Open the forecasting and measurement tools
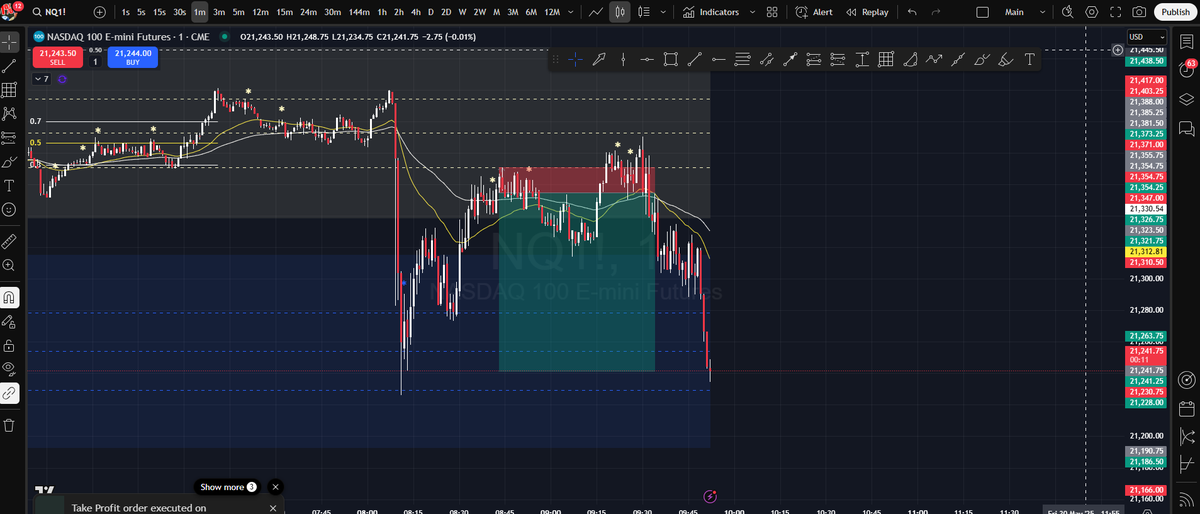The height and width of the screenshot is (514, 1200). 9,137
